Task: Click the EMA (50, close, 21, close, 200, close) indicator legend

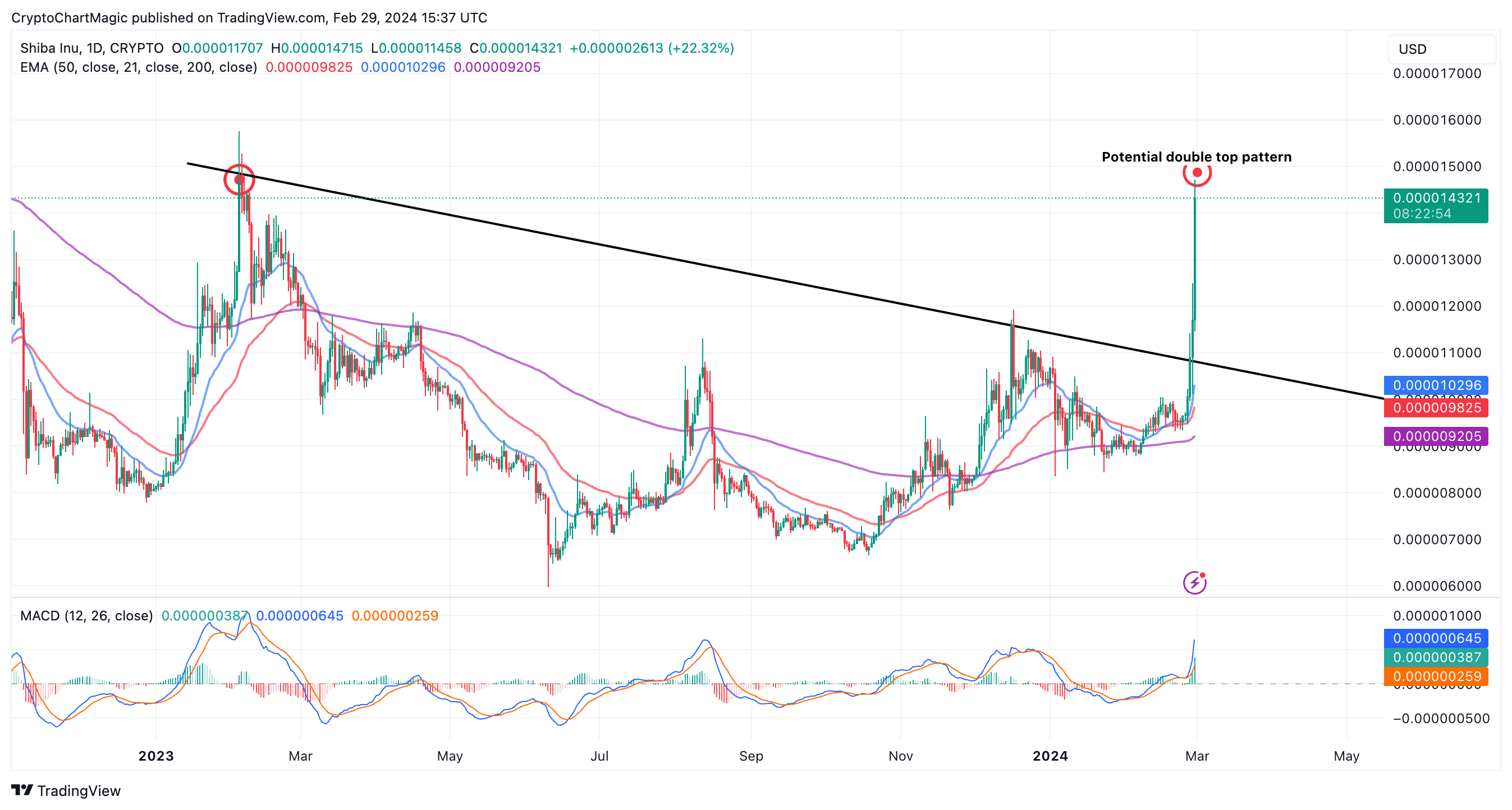Action: click(x=139, y=67)
